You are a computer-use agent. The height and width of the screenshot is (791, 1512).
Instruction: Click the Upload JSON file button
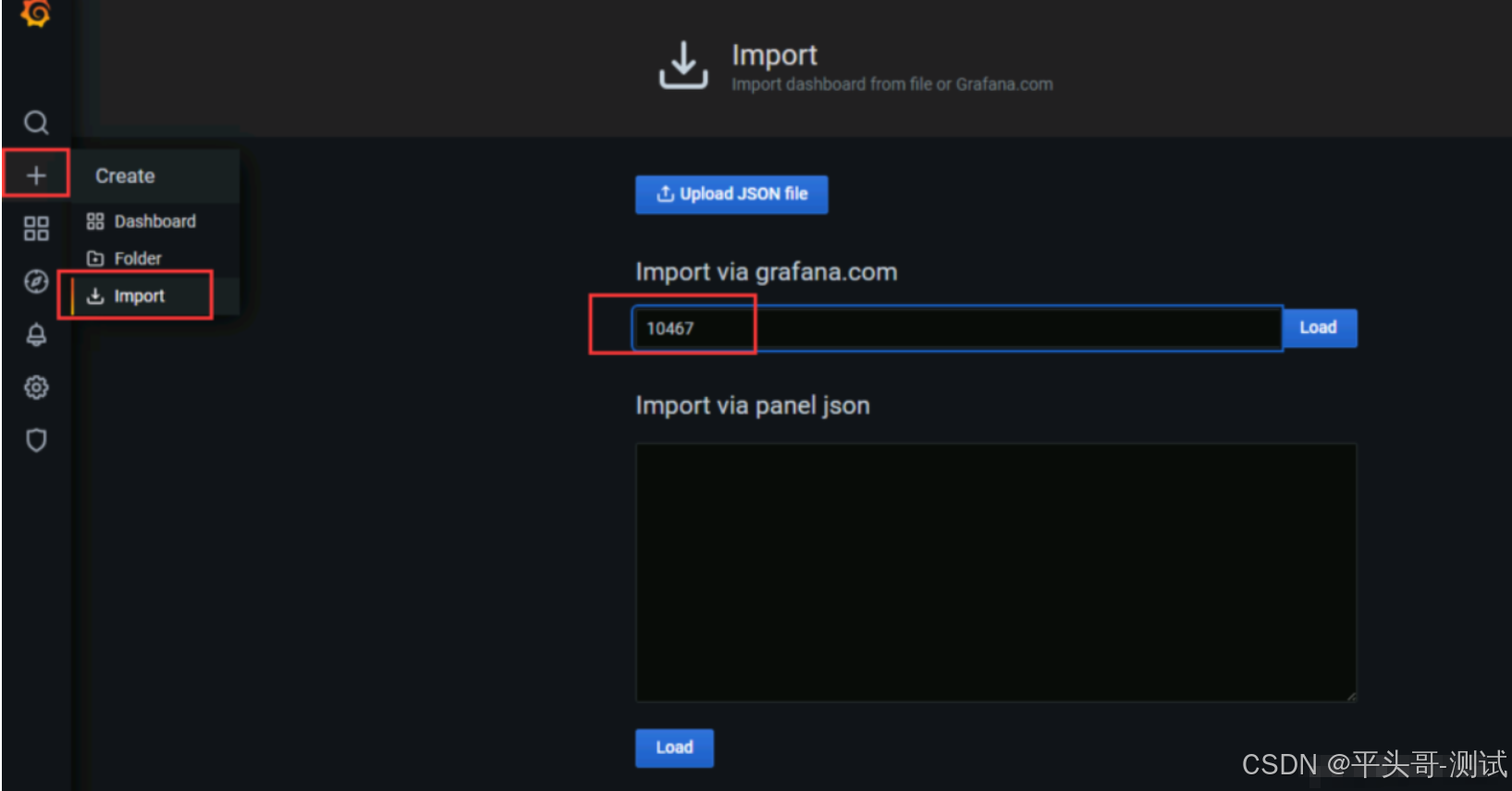[x=731, y=194]
